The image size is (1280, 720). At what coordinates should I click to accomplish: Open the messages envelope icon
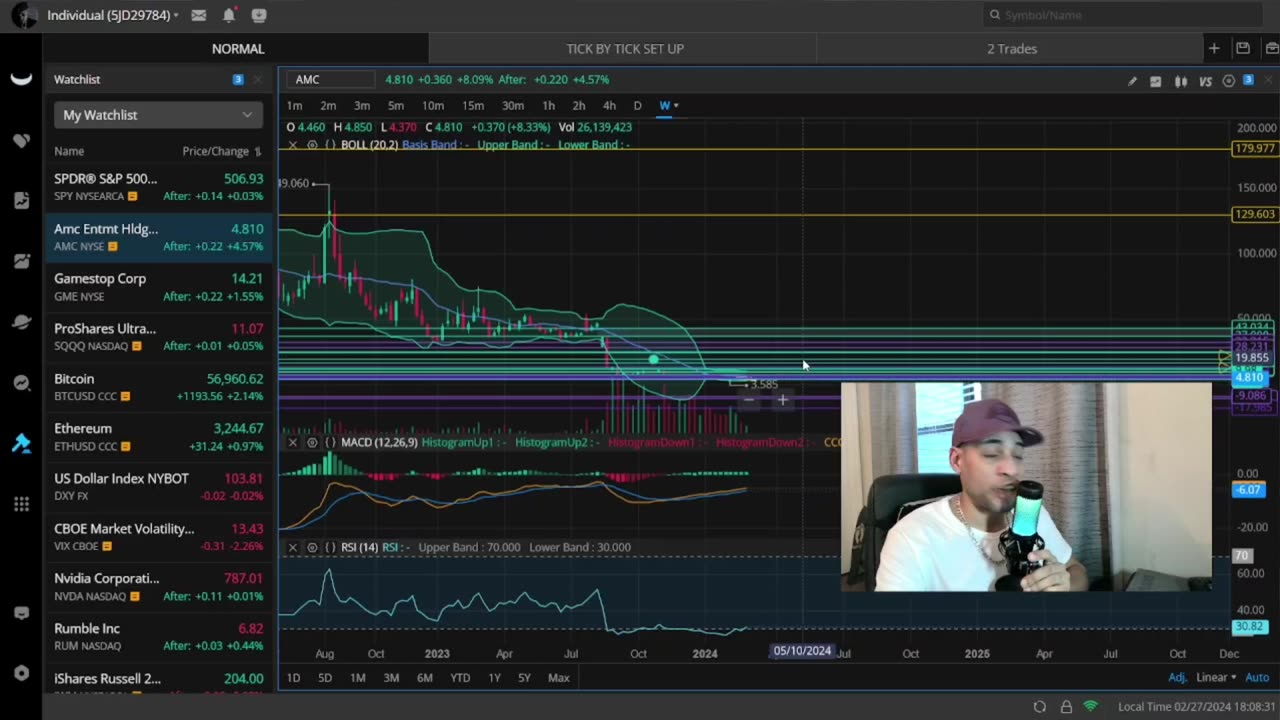[x=199, y=15]
